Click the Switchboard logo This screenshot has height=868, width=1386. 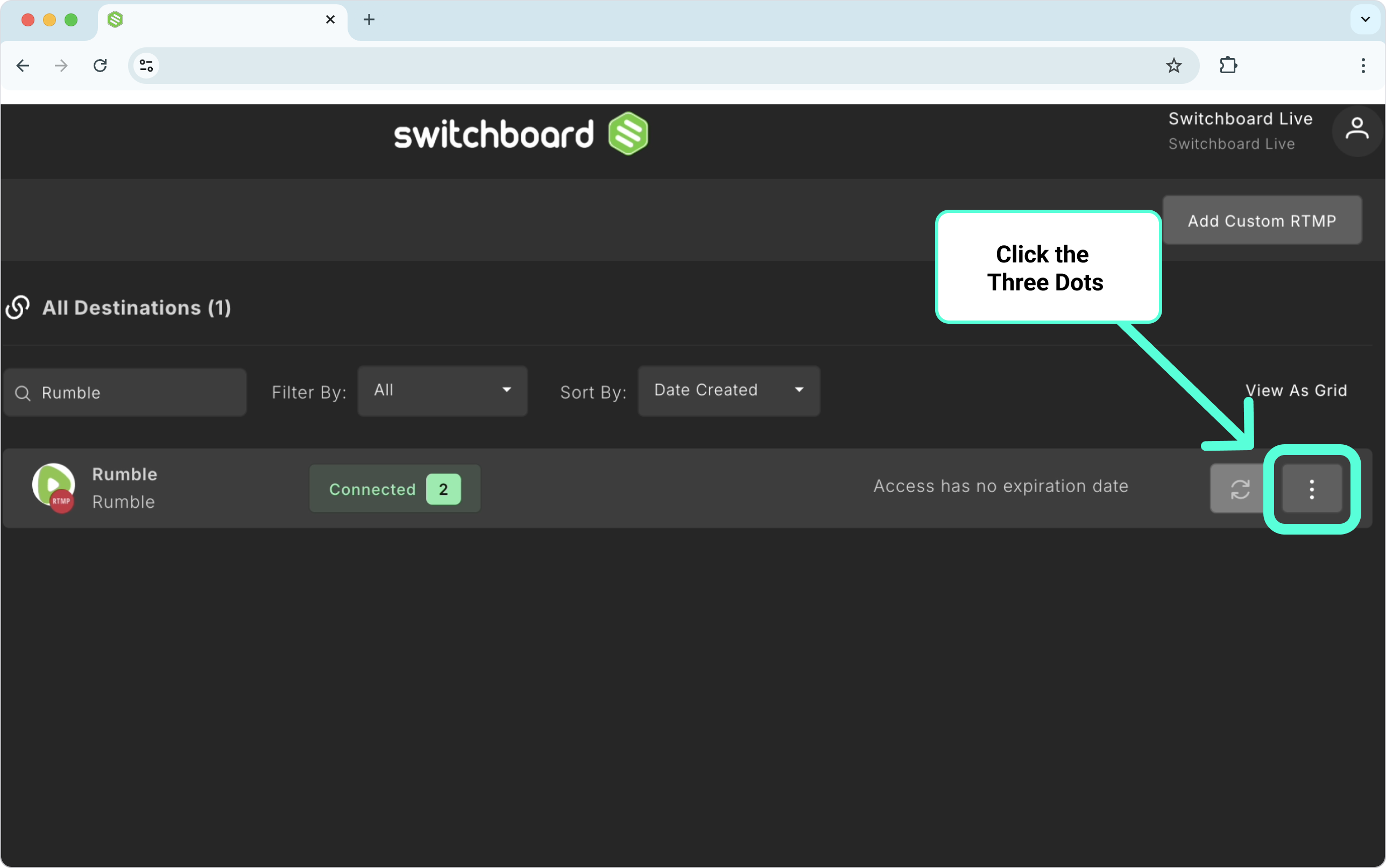[x=521, y=134]
